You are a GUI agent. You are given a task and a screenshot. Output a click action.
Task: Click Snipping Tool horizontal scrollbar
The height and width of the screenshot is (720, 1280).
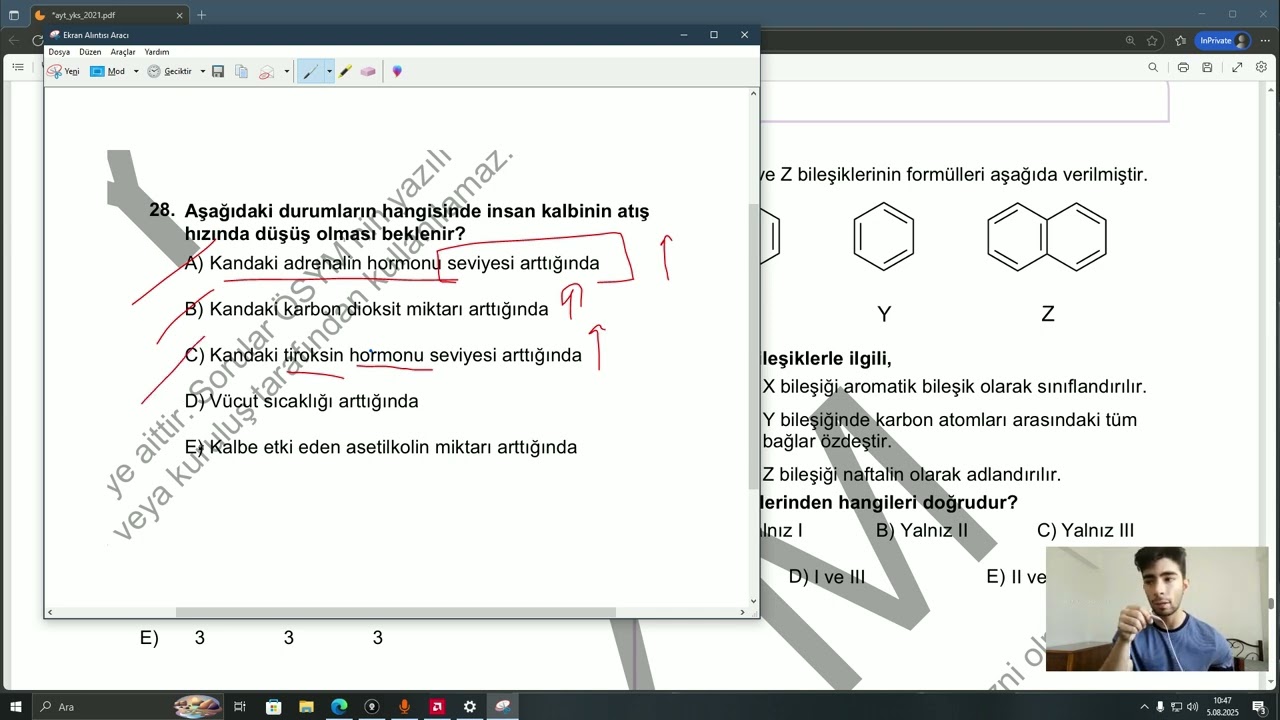pyautogui.click(x=396, y=612)
